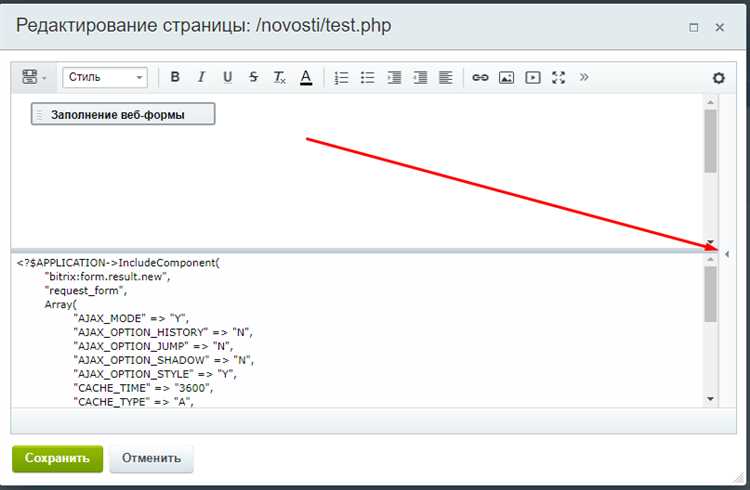Open the Стиль style dropdown

[x=105, y=77]
